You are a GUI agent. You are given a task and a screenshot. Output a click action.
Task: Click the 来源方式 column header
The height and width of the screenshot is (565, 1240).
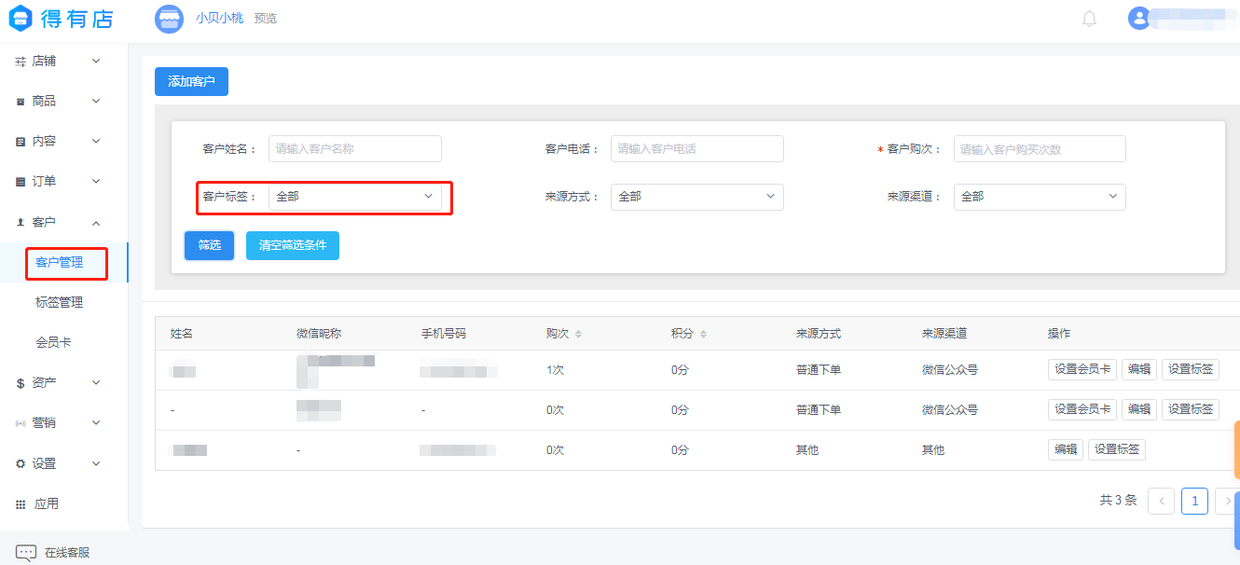coord(818,334)
